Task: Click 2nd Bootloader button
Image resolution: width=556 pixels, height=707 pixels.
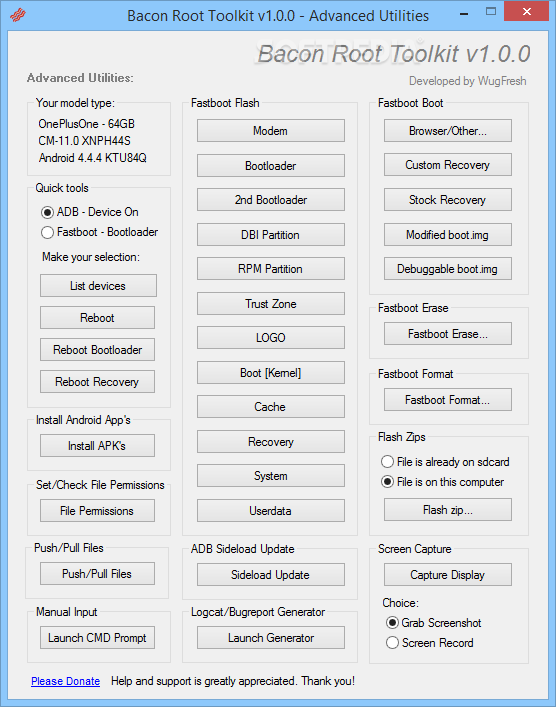Action: tap(271, 200)
